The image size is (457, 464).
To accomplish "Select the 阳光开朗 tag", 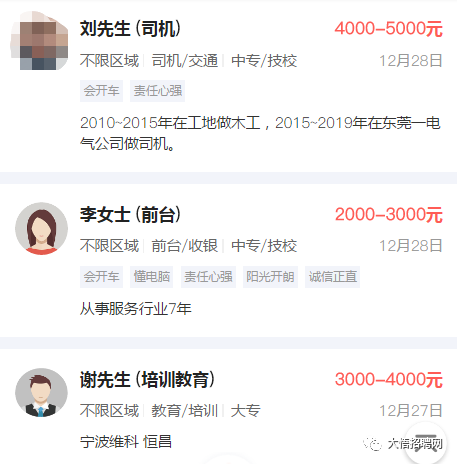I will (270, 277).
